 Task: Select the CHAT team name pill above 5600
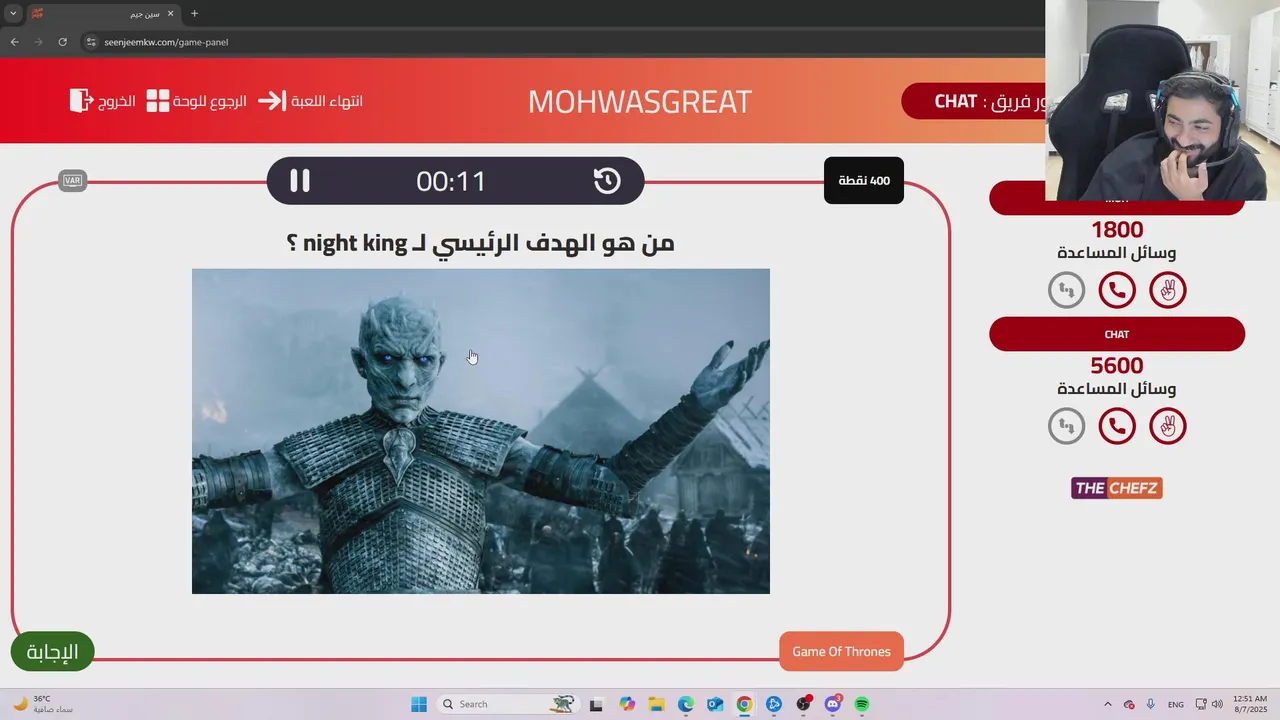pos(1117,334)
